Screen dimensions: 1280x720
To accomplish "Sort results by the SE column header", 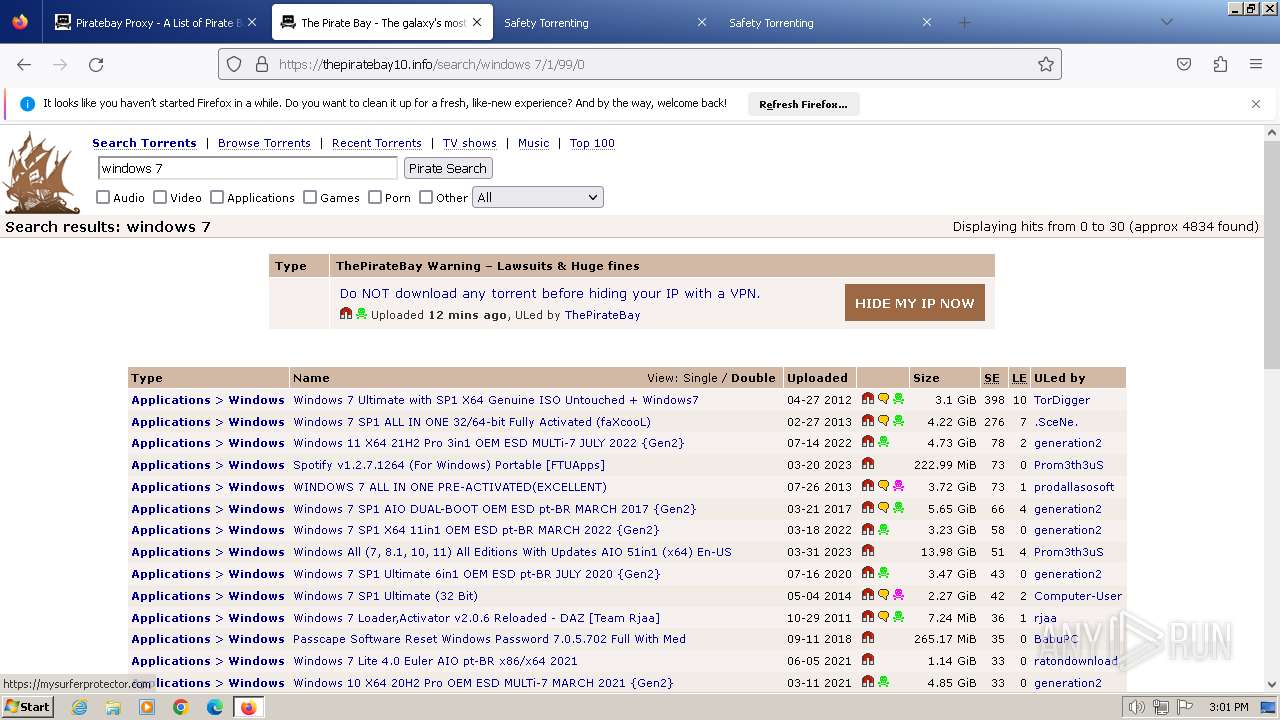I will (992, 378).
